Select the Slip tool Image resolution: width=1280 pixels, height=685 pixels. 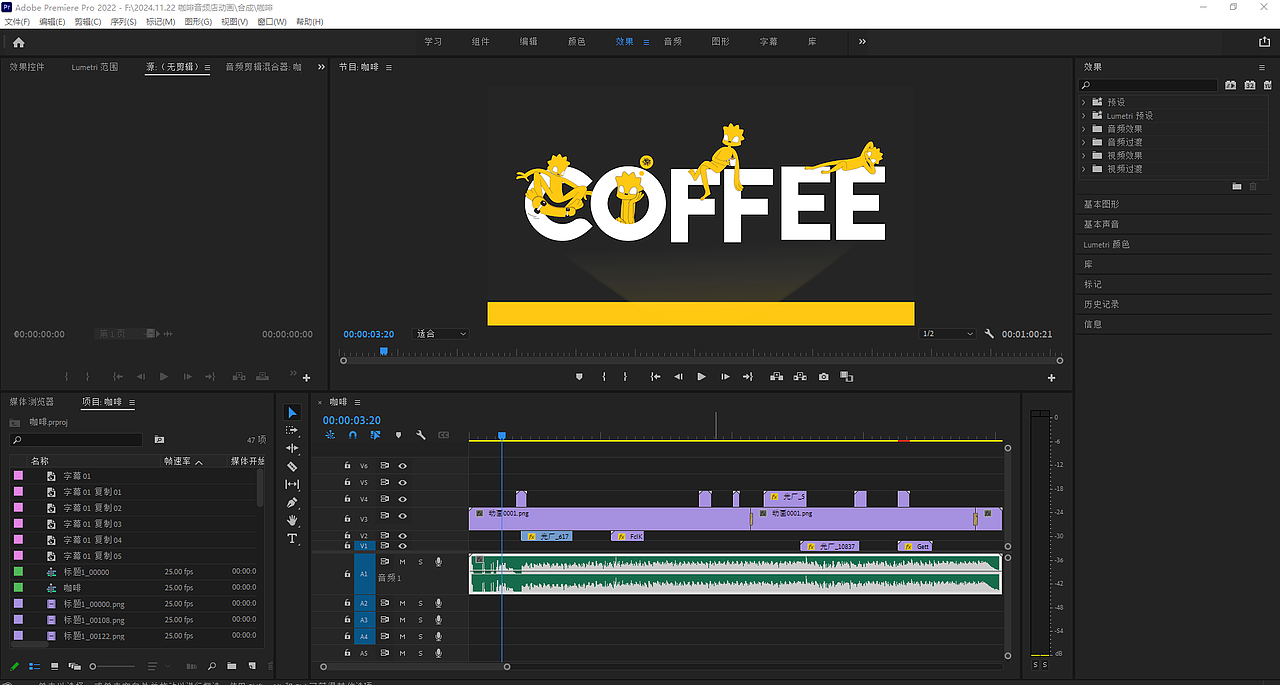[x=292, y=484]
